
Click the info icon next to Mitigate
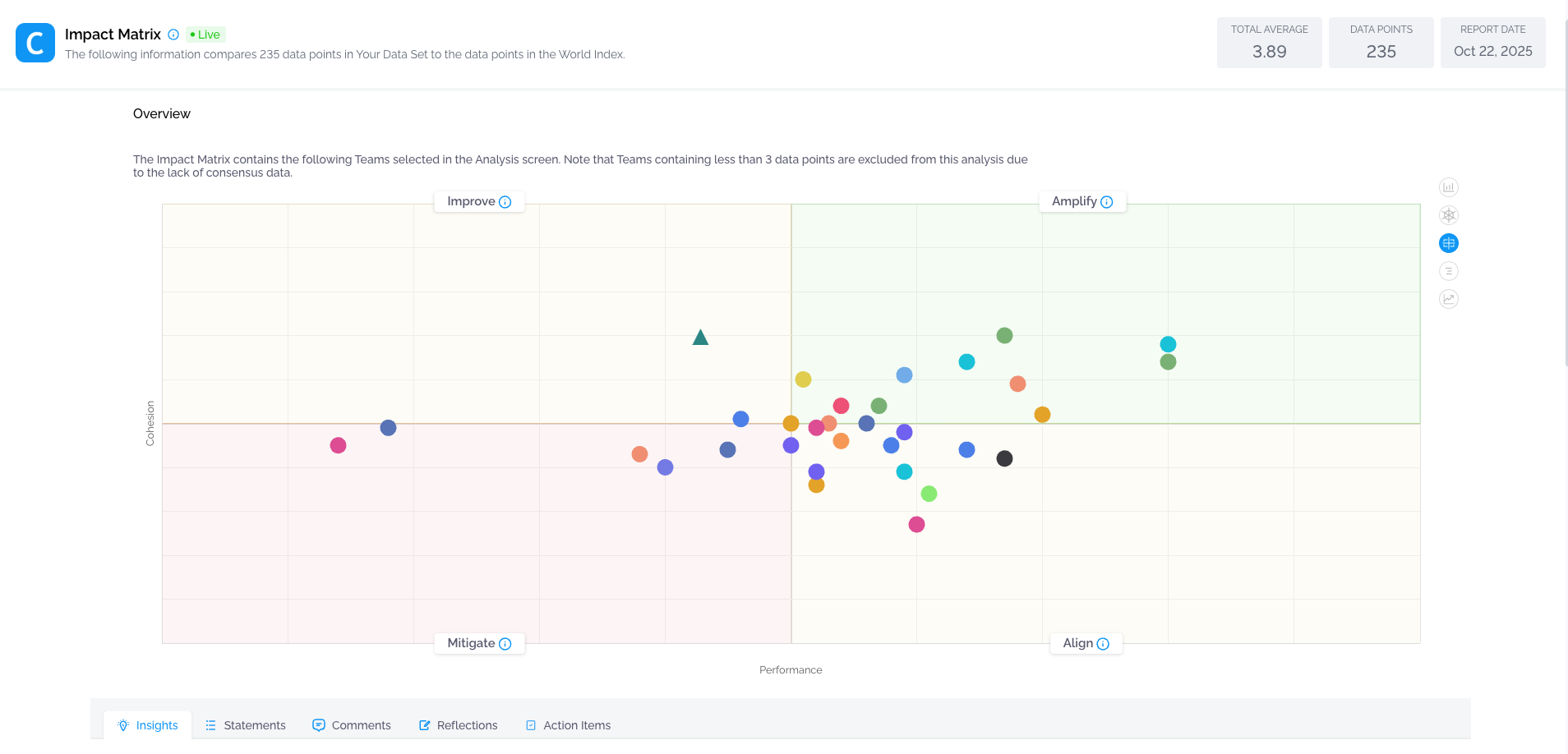click(505, 644)
